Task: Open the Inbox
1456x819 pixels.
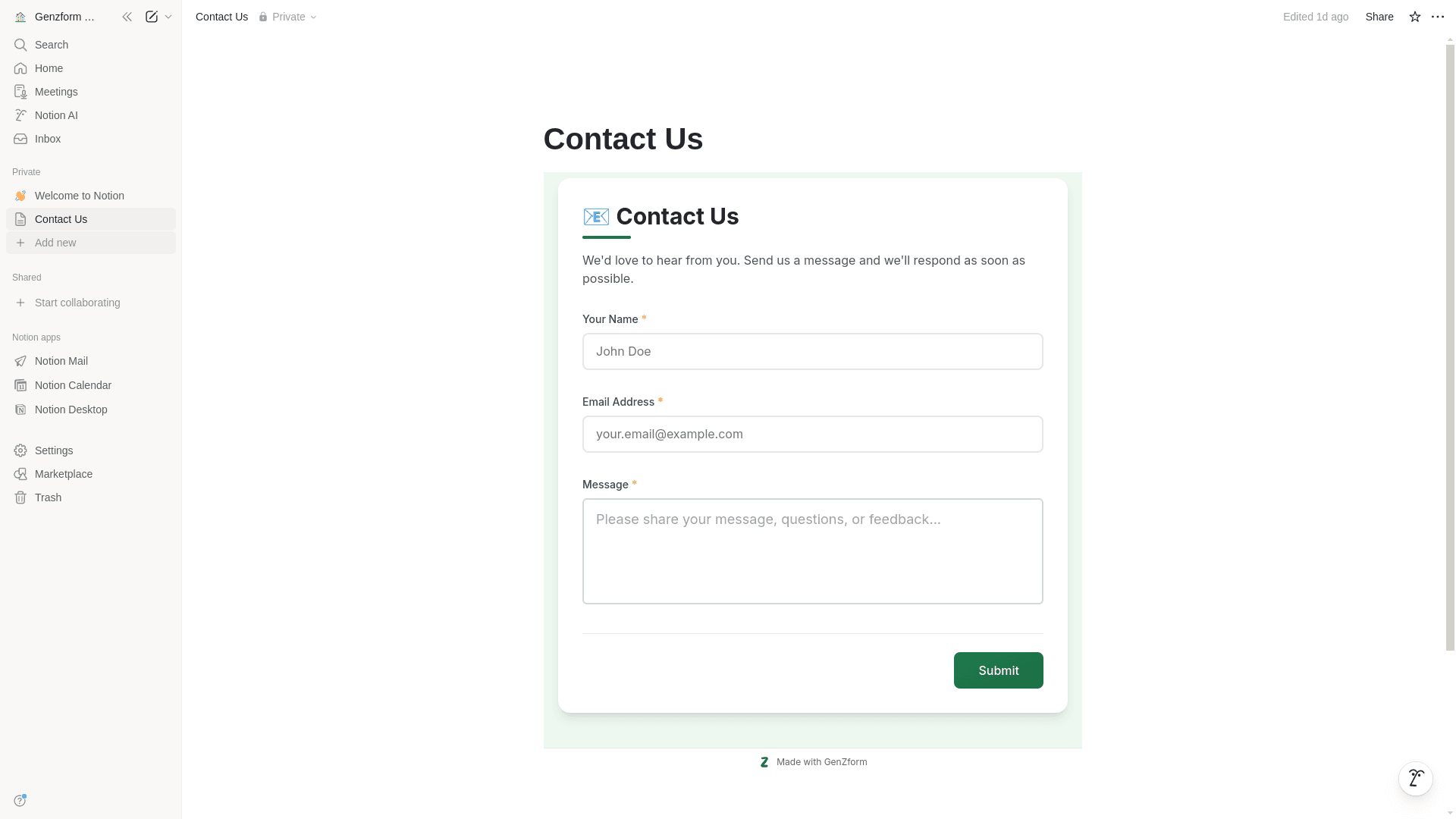Action: point(48,139)
